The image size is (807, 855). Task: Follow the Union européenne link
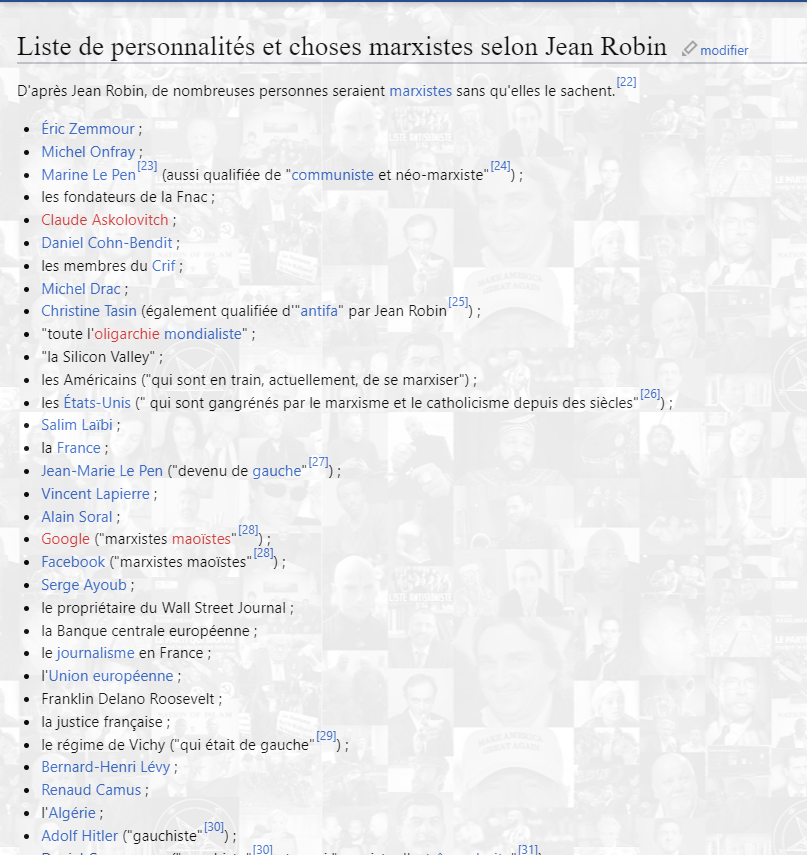pyautogui.click(x=111, y=676)
